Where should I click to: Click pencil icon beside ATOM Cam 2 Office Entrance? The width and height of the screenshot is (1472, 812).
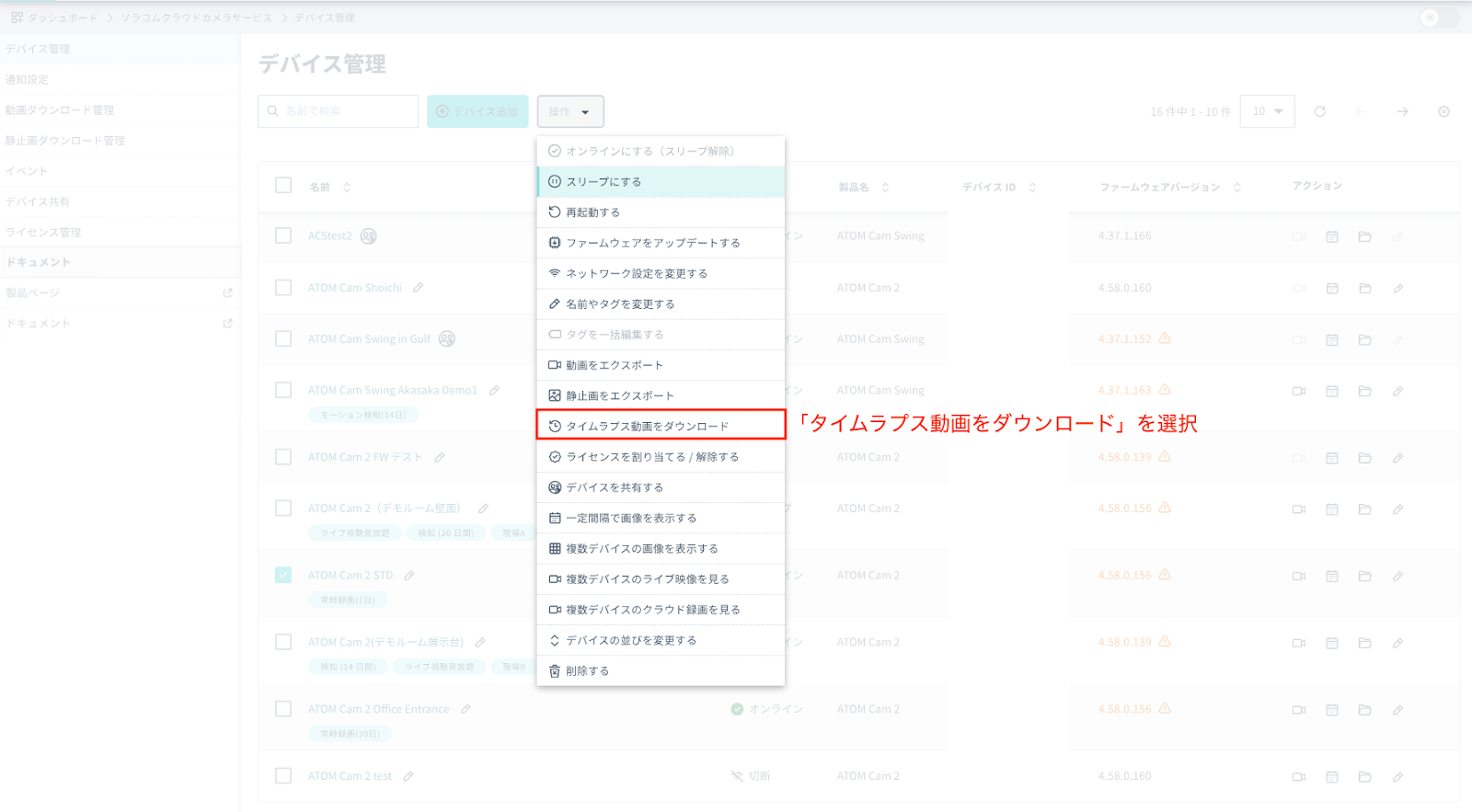tap(466, 709)
